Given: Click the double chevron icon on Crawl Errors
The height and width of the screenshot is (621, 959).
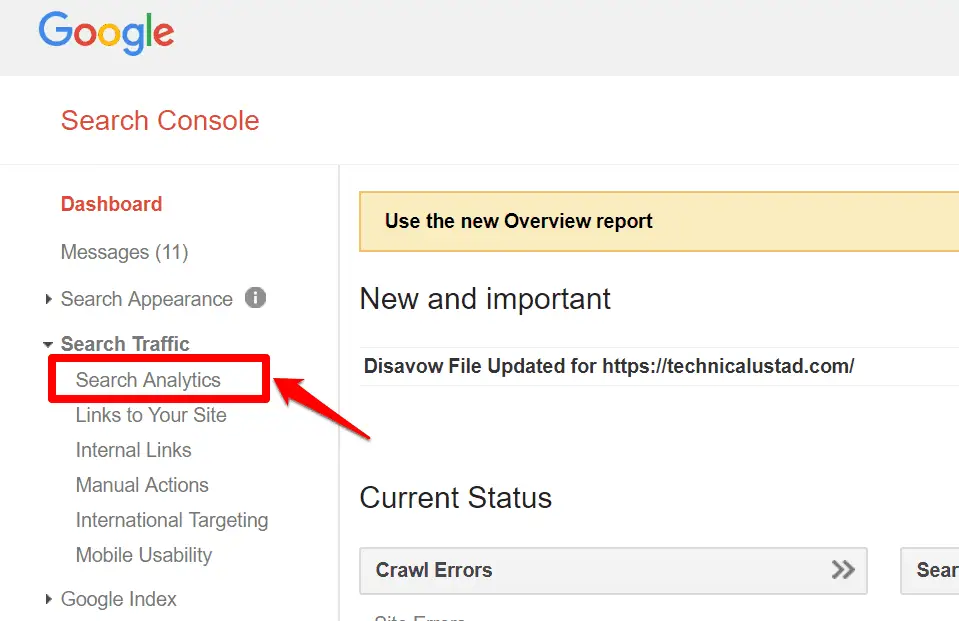Looking at the screenshot, I should tap(843, 570).
